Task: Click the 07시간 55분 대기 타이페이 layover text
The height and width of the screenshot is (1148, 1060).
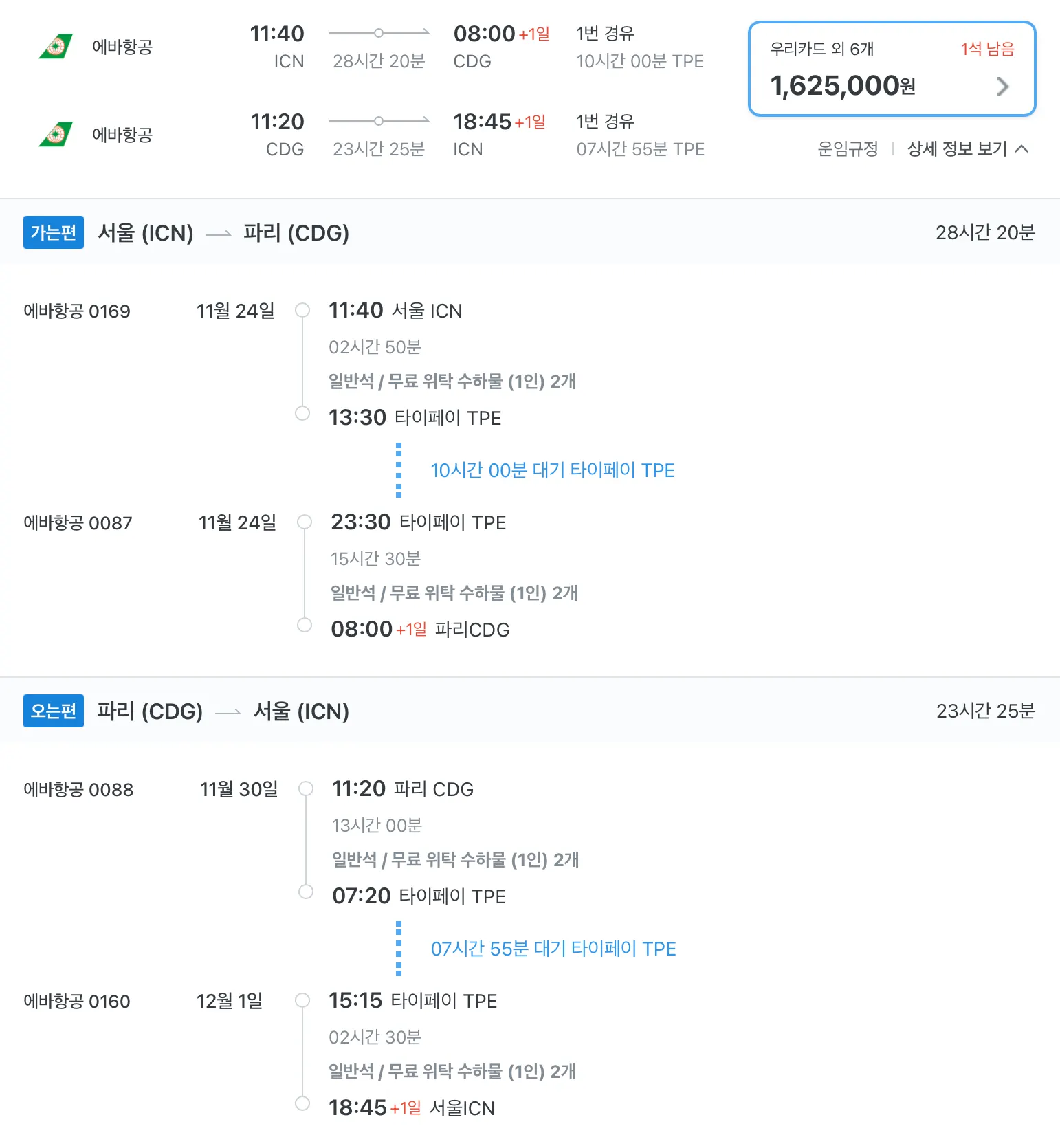Action: coord(553,949)
